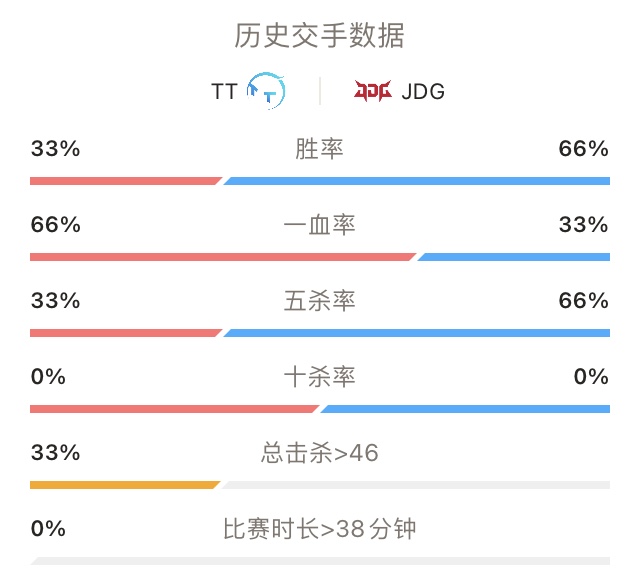
Task: Click the 十杀率 stat label
Action: click(x=320, y=377)
